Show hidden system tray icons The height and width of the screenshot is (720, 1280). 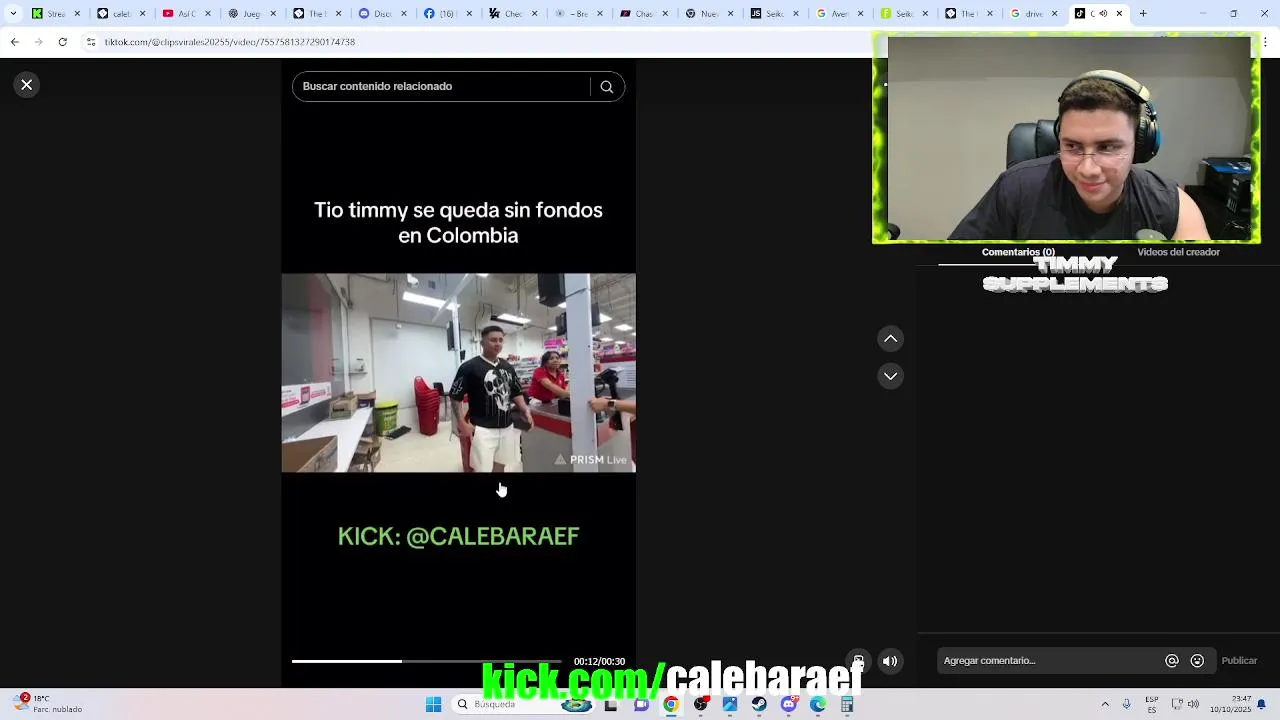[1105, 704]
